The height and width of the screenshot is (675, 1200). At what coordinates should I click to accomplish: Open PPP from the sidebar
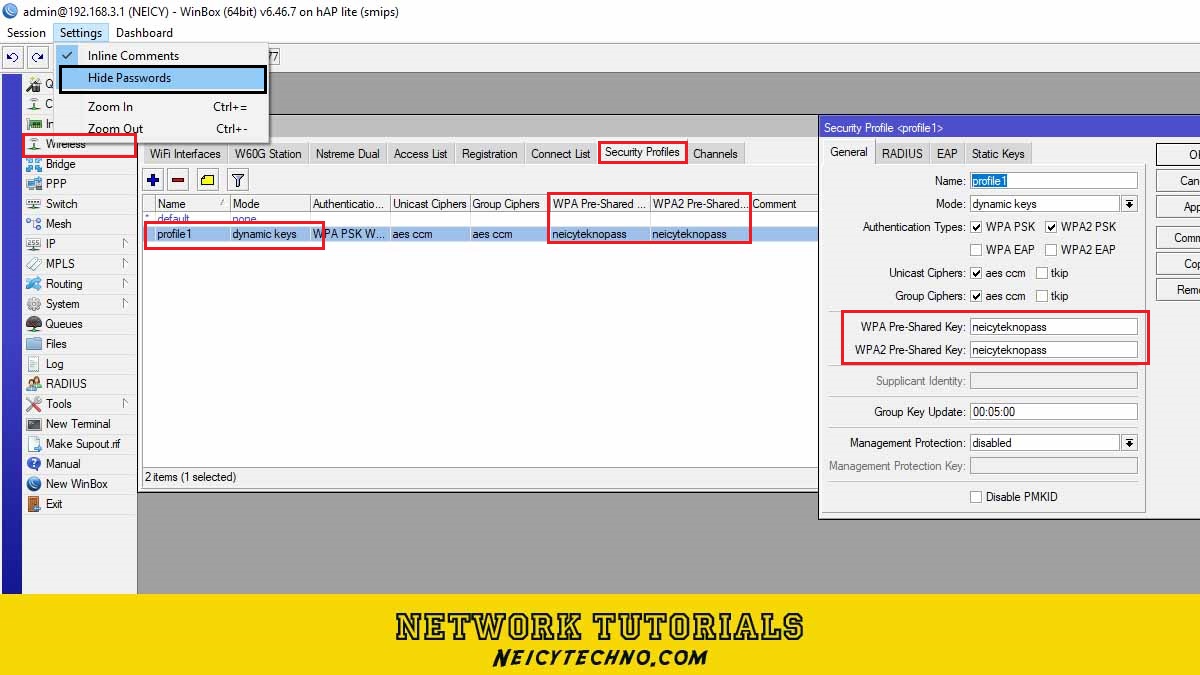coord(56,184)
